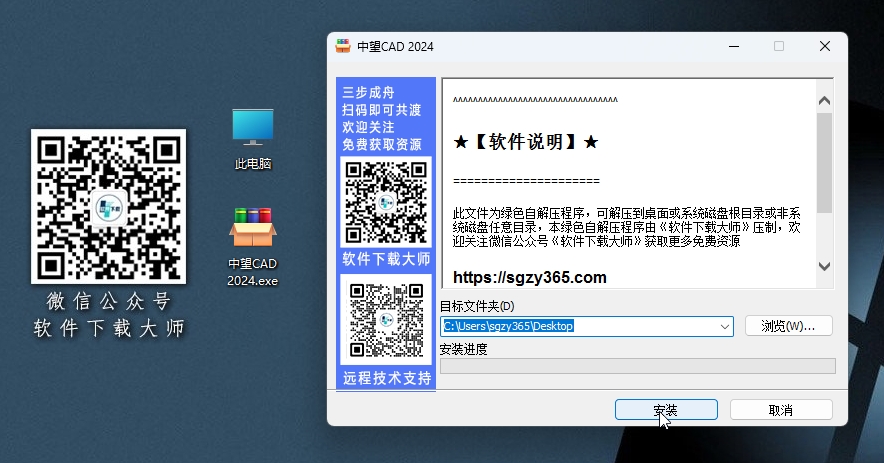Click the https://sgzy365.com text
The width and height of the screenshot is (884, 463).
click(x=529, y=277)
